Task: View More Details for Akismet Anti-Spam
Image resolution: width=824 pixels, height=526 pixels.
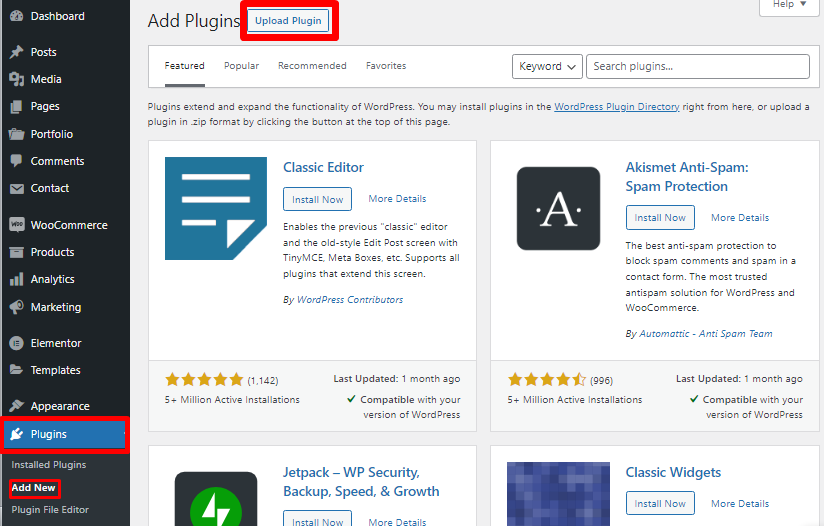Action: click(740, 218)
